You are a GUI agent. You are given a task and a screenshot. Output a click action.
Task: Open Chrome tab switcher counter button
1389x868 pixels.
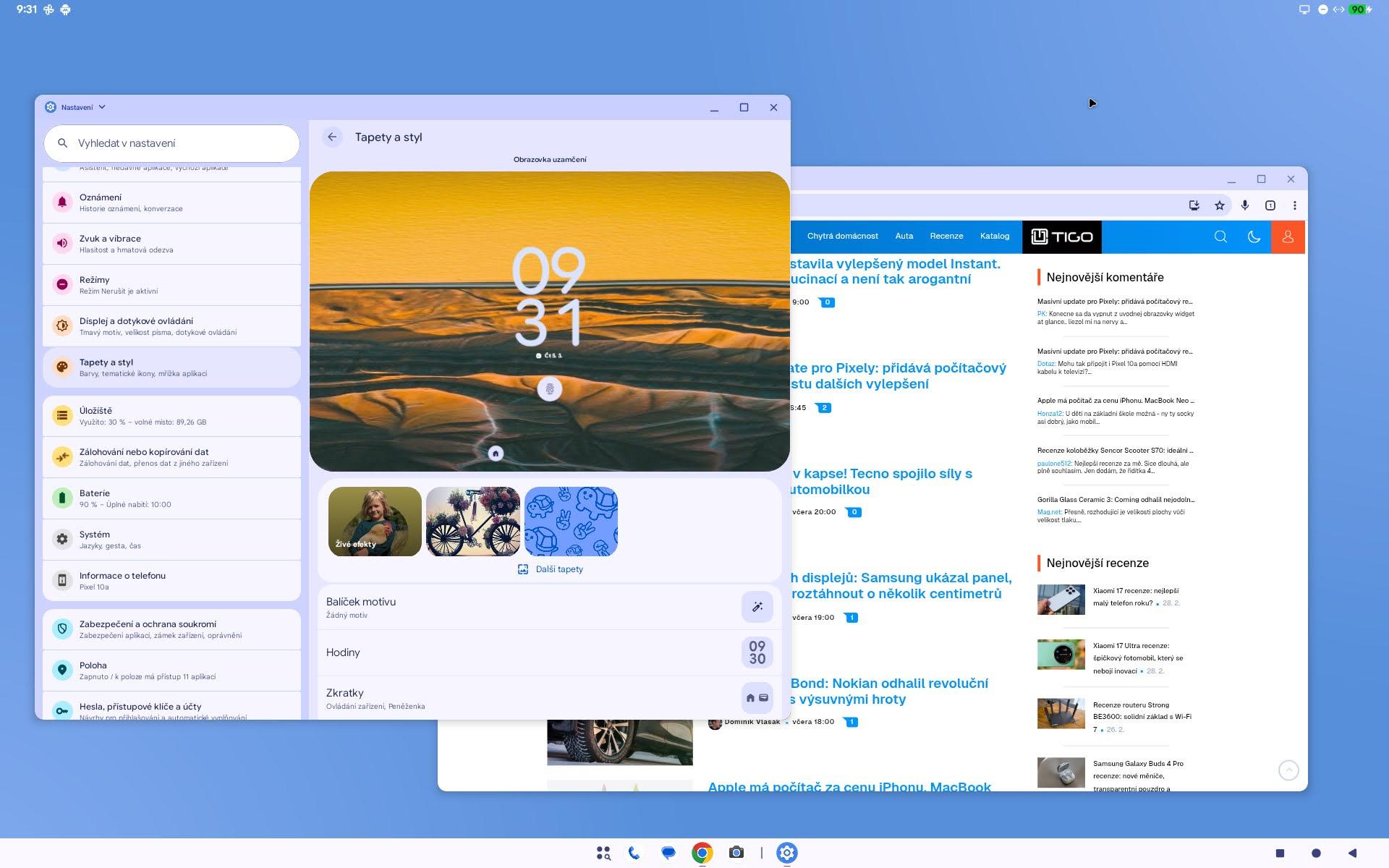tap(1270, 205)
